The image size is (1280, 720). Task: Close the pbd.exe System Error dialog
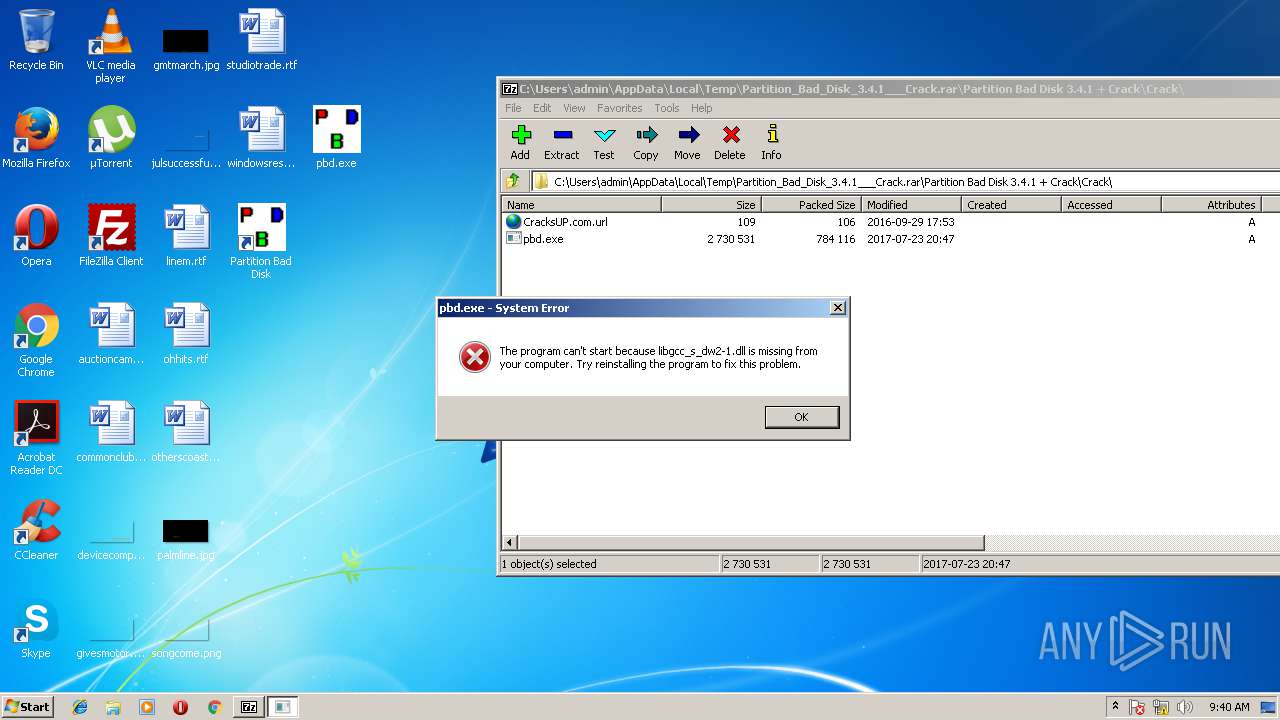838,308
